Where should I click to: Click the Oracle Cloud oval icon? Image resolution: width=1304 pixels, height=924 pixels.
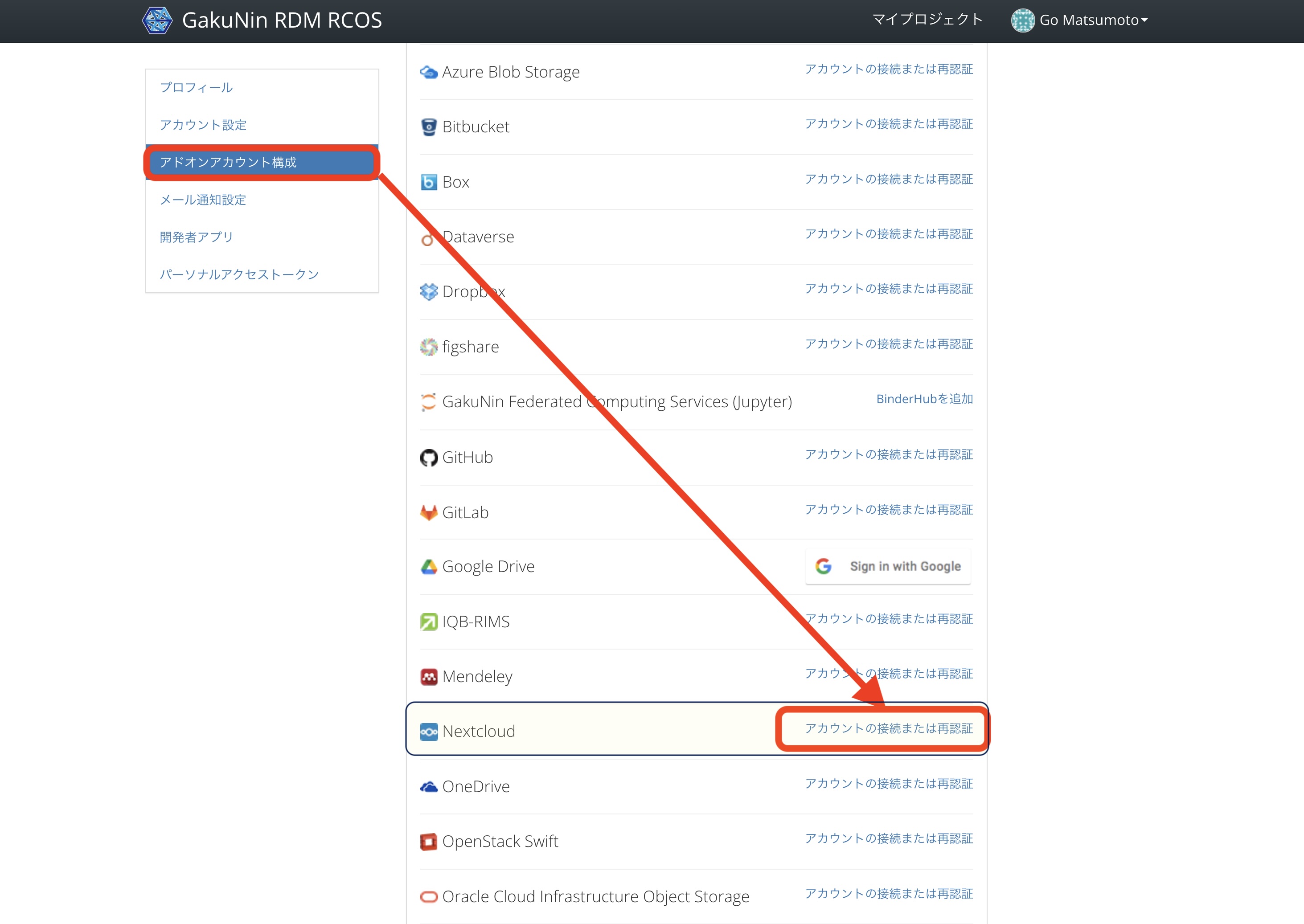pyautogui.click(x=429, y=897)
